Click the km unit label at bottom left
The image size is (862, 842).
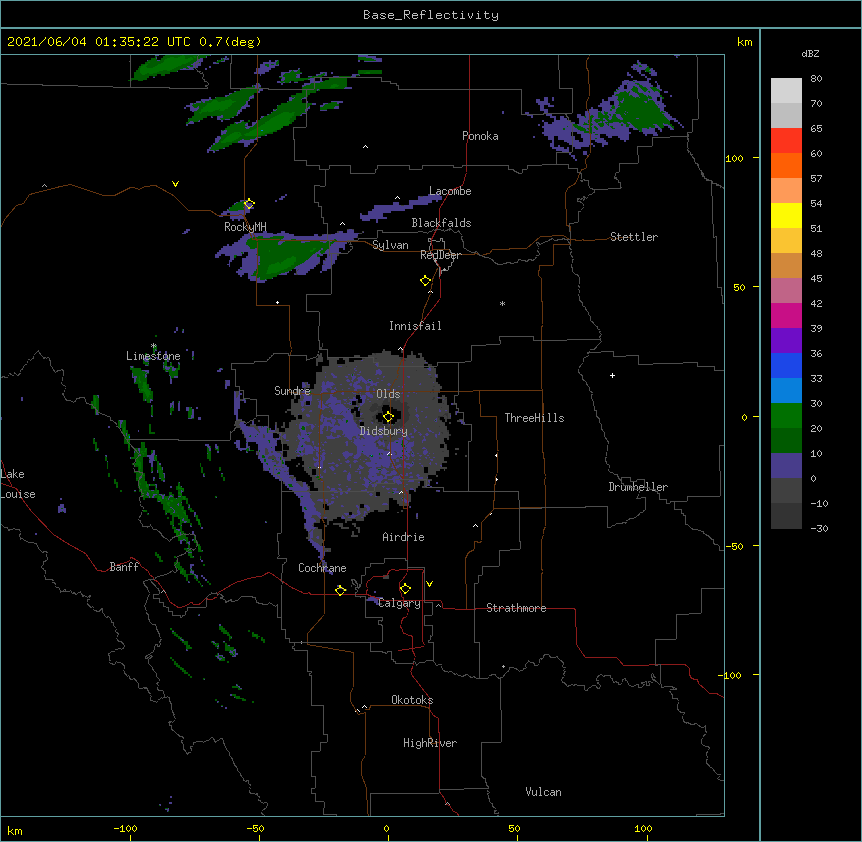14,830
